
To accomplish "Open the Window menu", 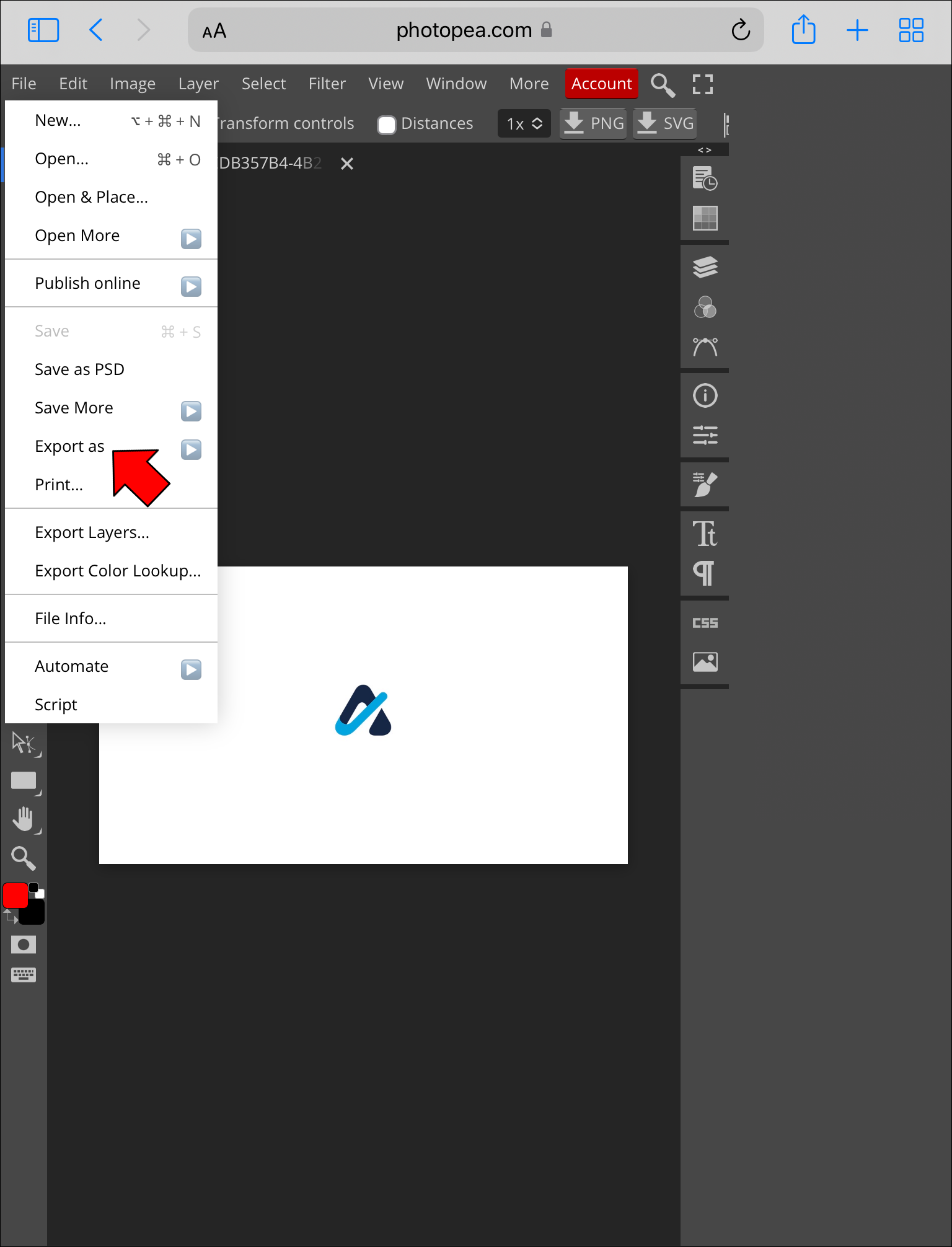I will (x=456, y=84).
